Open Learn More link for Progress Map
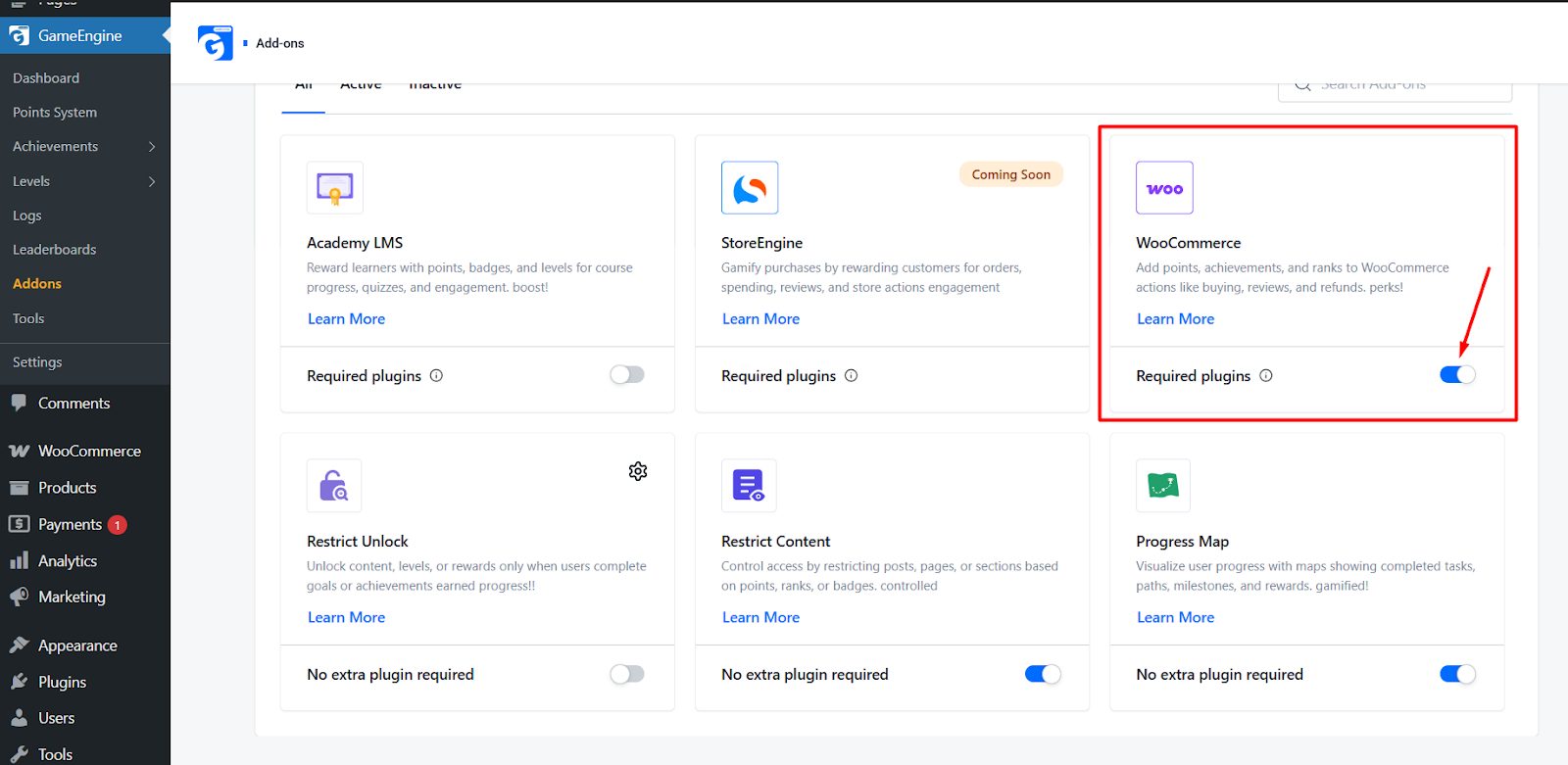This screenshot has height=765, width=1568. point(1175,618)
